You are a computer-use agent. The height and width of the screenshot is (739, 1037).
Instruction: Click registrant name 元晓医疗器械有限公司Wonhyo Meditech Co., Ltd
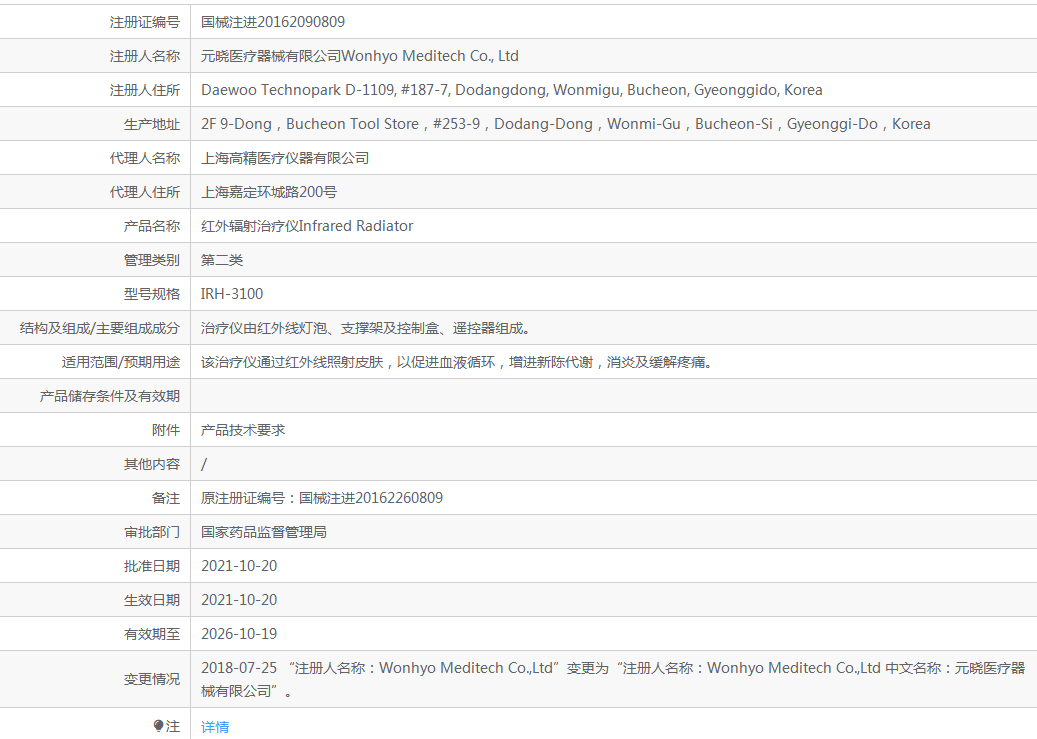(x=360, y=56)
